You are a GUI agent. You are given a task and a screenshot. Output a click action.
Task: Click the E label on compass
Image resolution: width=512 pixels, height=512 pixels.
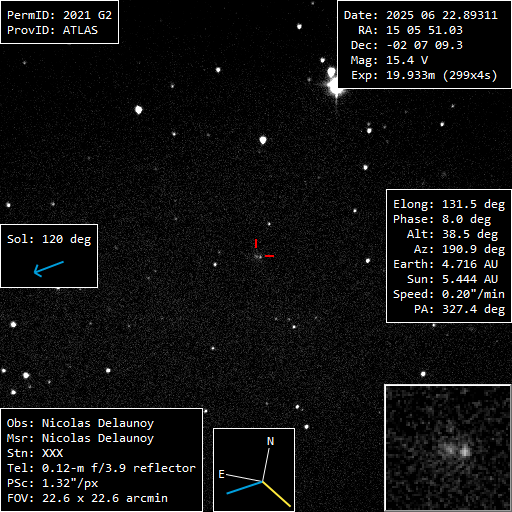(x=221, y=474)
